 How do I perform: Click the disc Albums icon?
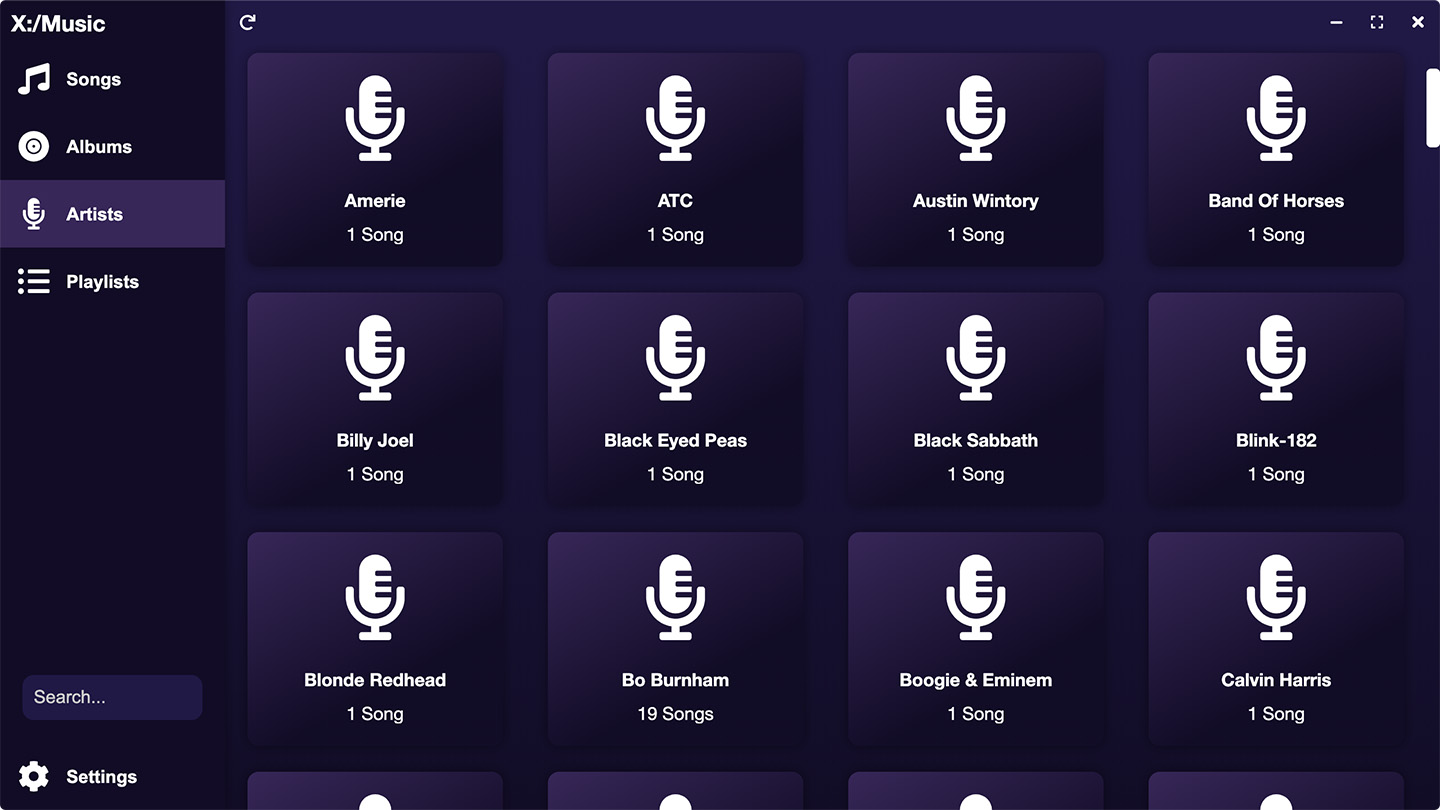[x=34, y=147]
